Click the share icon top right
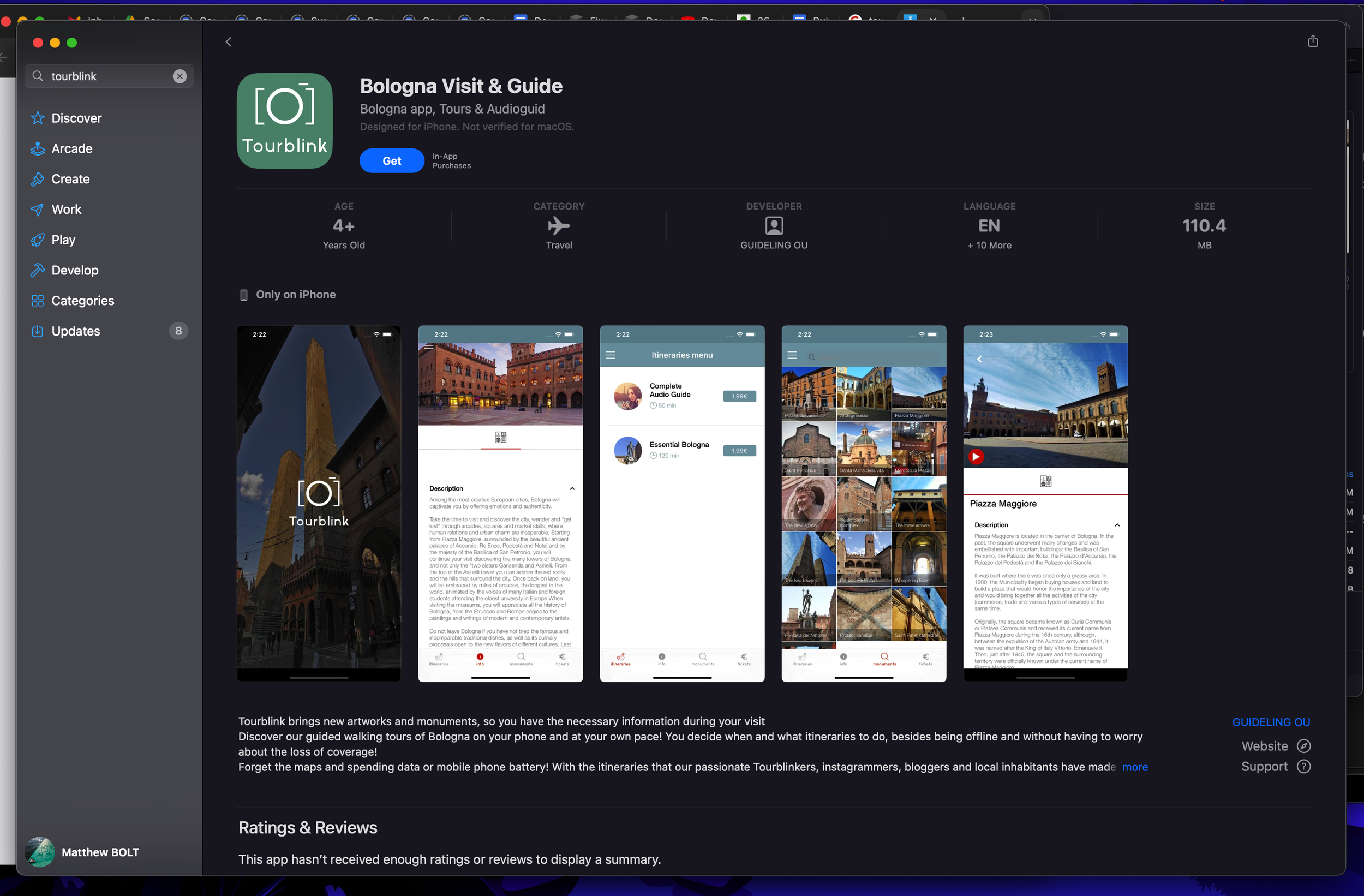The height and width of the screenshot is (896, 1364). point(1312,41)
